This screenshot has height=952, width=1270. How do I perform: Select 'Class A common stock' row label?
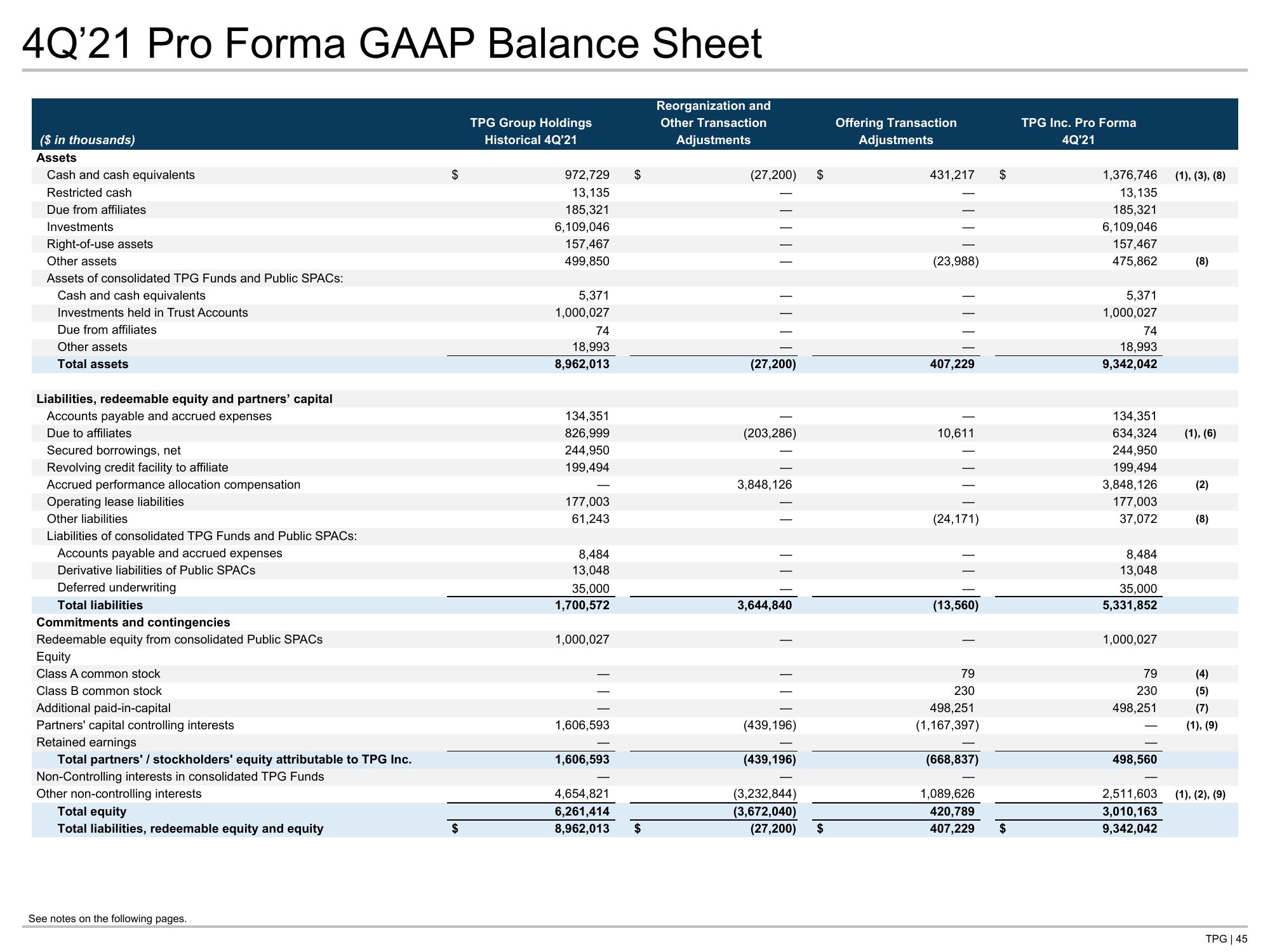pos(98,673)
